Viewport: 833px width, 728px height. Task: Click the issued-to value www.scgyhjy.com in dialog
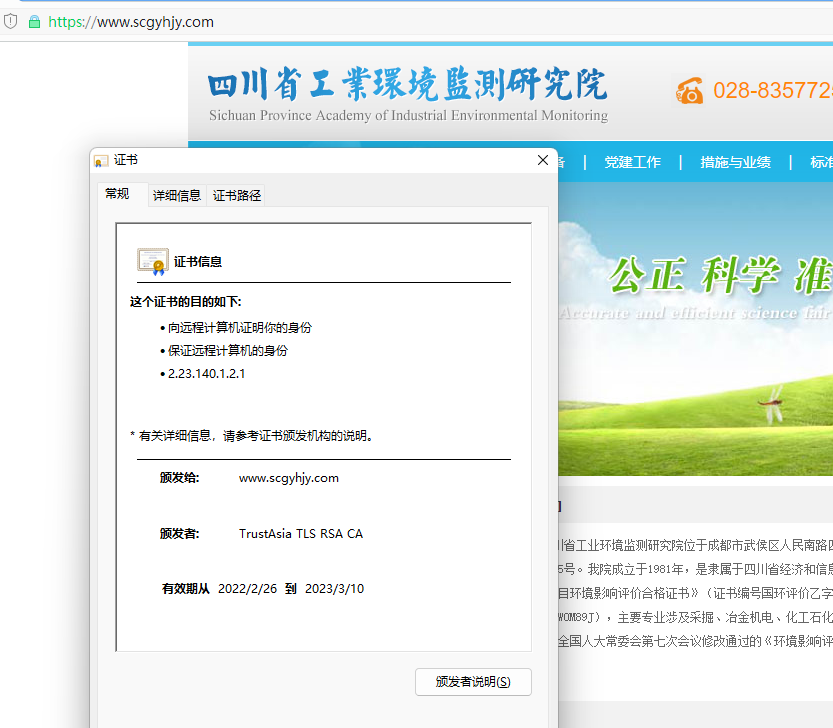point(289,477)
